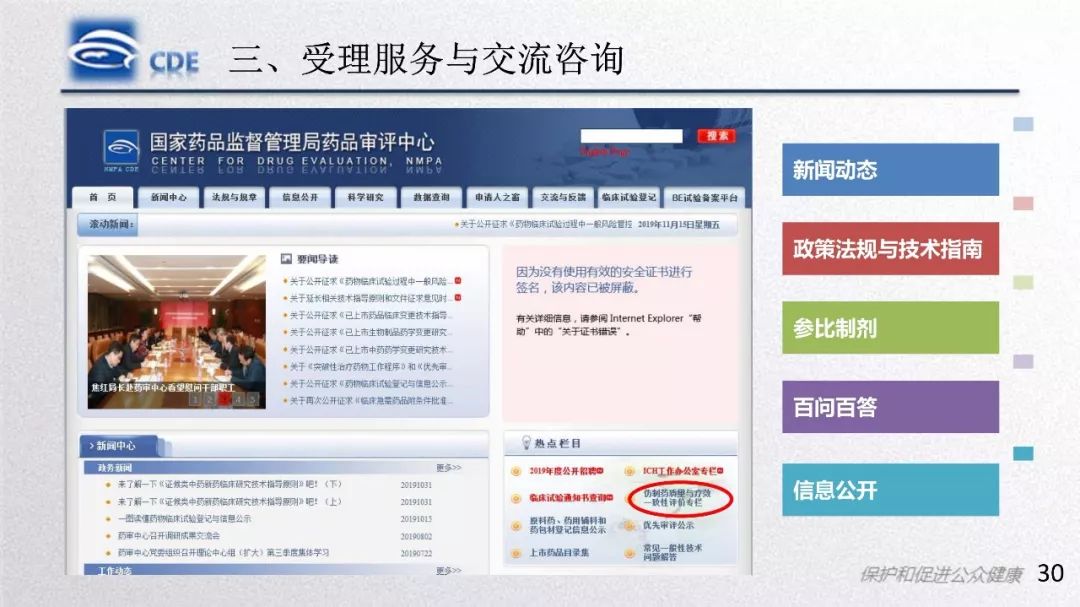This screenshot has width=1080, height=607.
Task: Open the 优先审评公示 hot link
Action: coord(668,526)
